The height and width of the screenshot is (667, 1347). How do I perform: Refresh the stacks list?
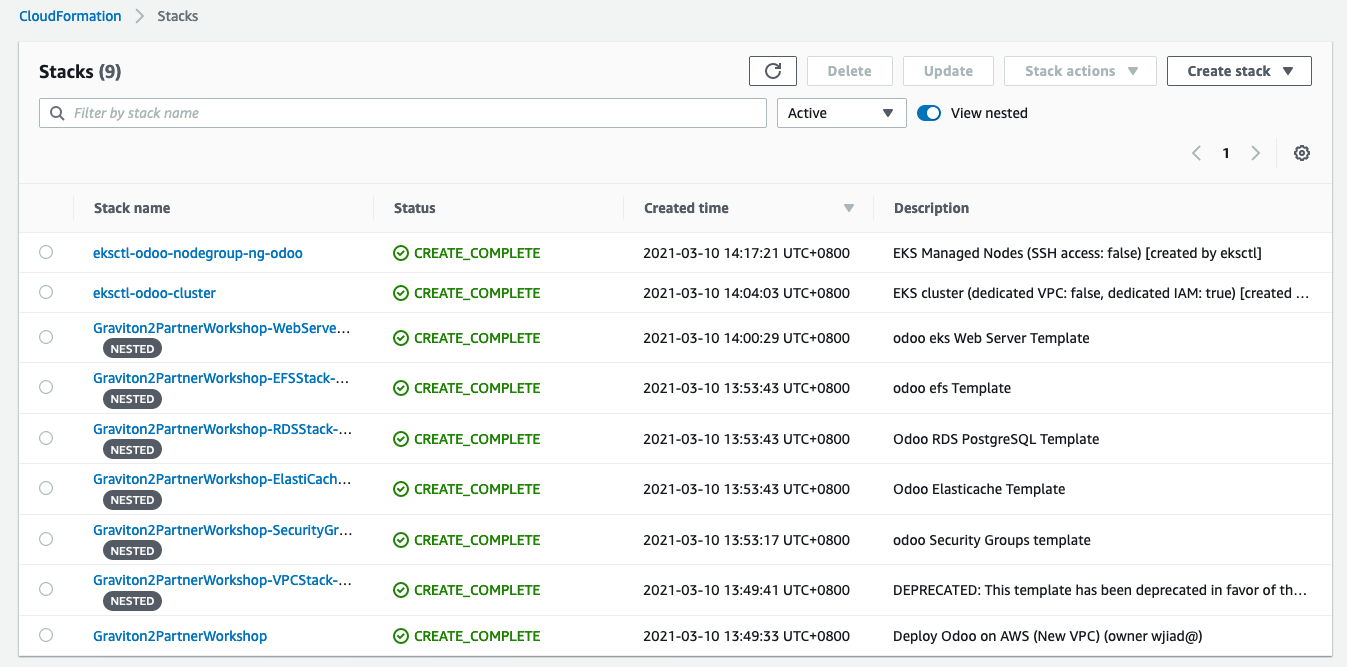772,70
